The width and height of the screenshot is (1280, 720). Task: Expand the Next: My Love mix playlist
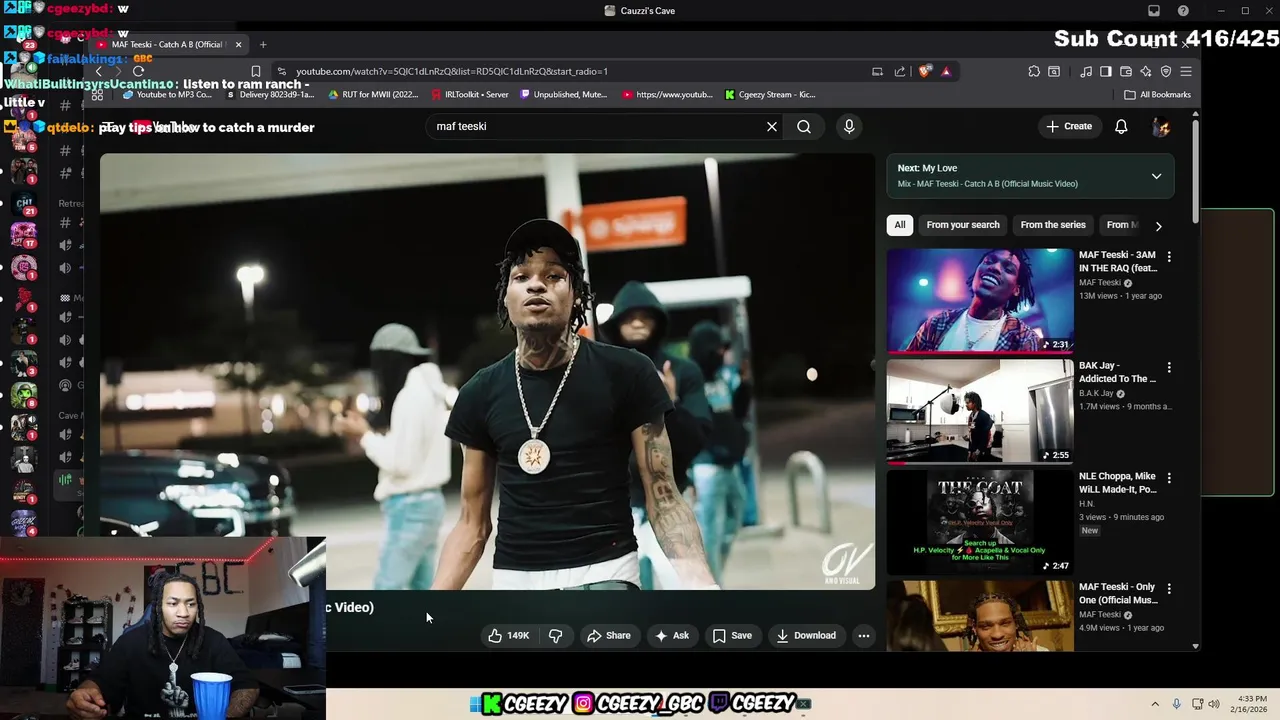pyautogui.click(x=1156, y=176)
